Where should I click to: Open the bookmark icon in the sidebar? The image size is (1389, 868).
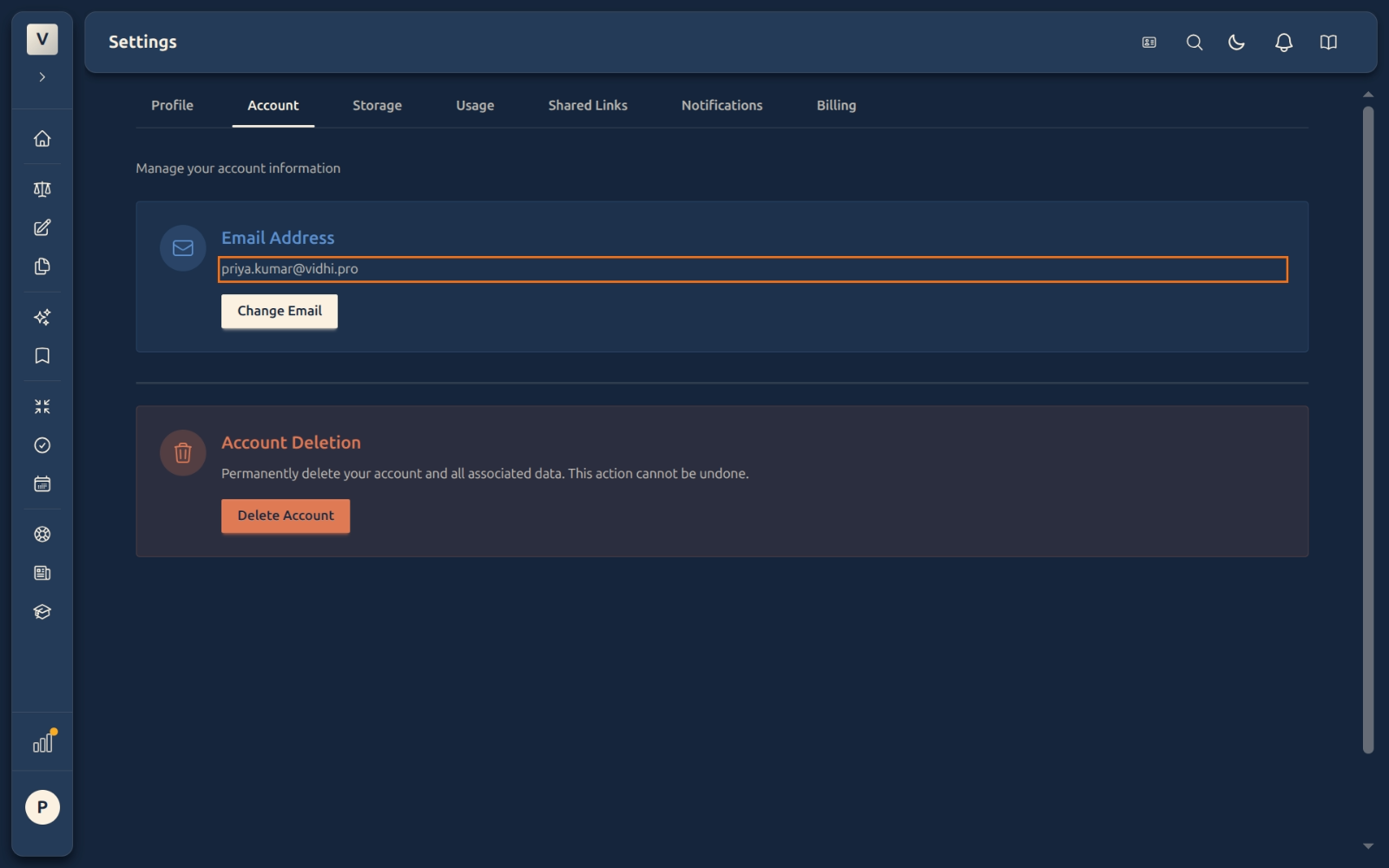pyautogui.click(x=42, y=356)
